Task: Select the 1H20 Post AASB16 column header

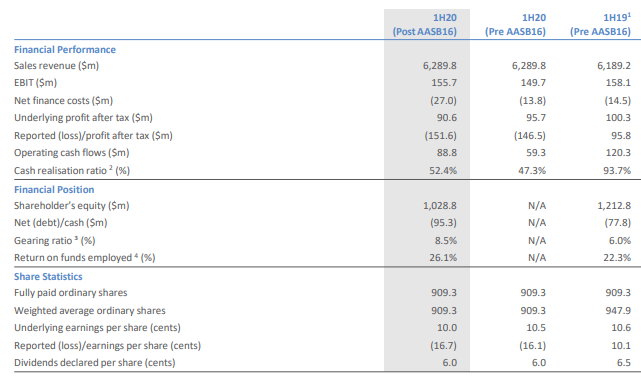Action: tap(425, 25)
